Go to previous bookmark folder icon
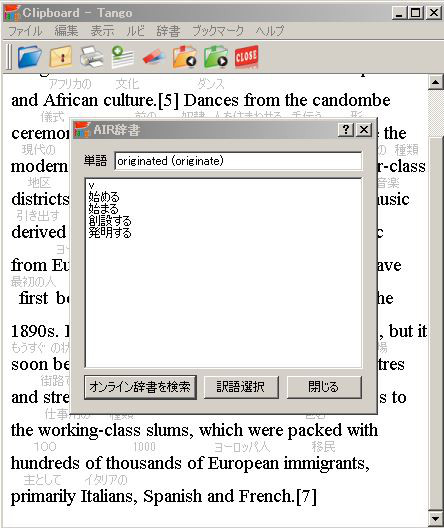This screenshot has height=528, width=444. pyautogui.click(x=185, y=57)
